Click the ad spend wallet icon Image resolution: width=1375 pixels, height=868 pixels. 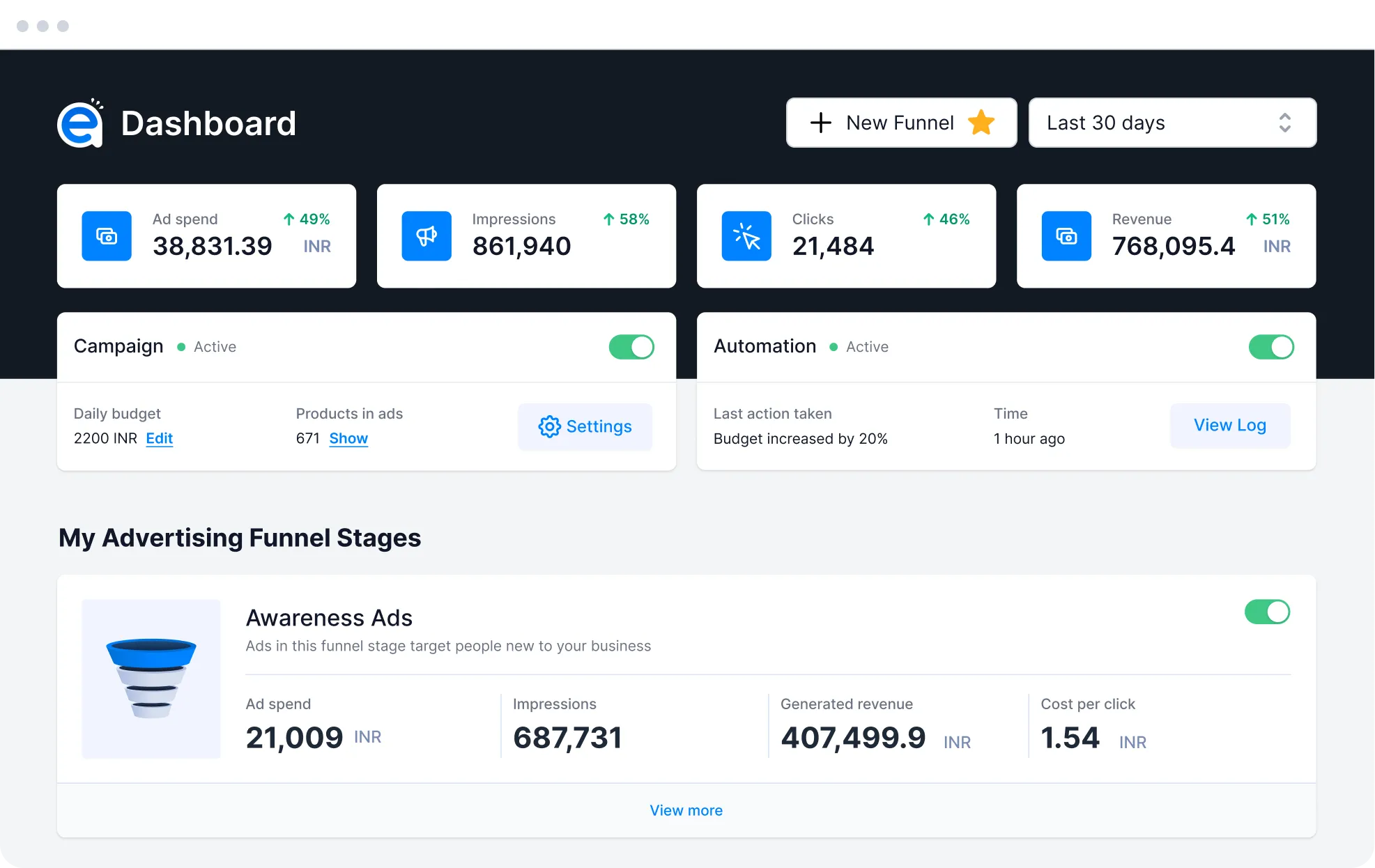coord(106,236)
